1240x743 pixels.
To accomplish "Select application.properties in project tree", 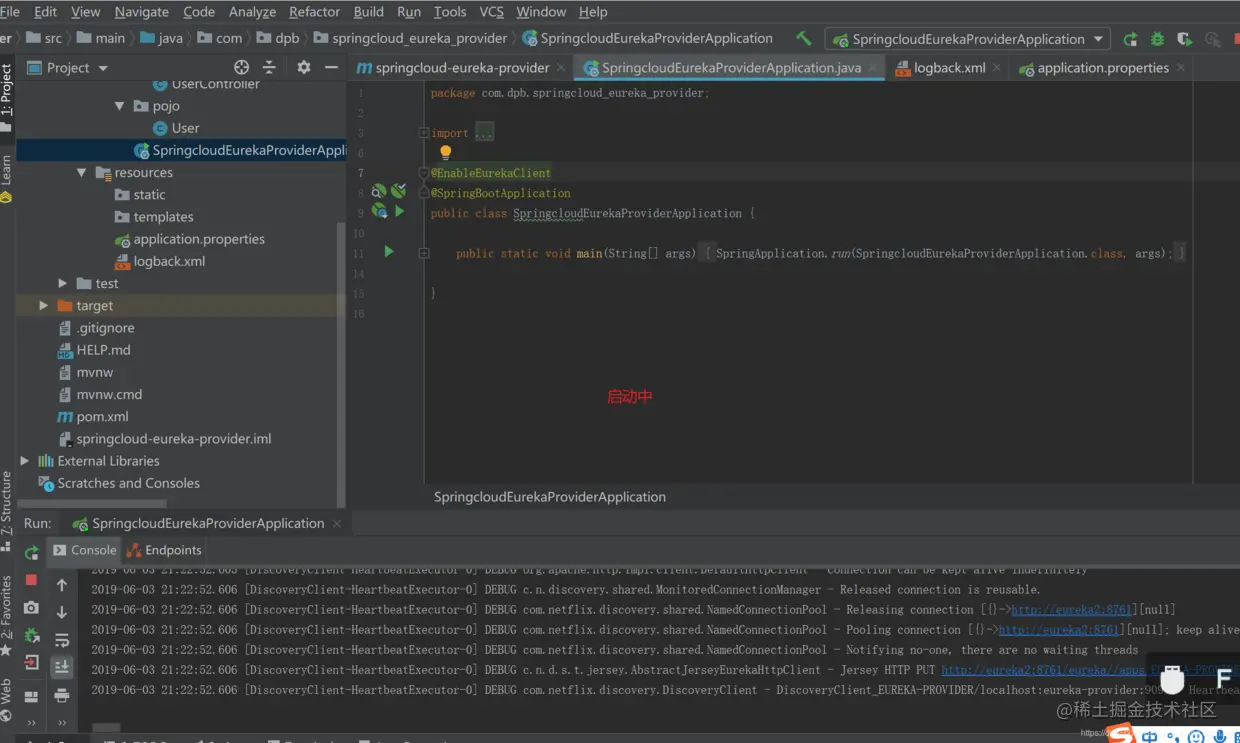I will click(199, 239).
